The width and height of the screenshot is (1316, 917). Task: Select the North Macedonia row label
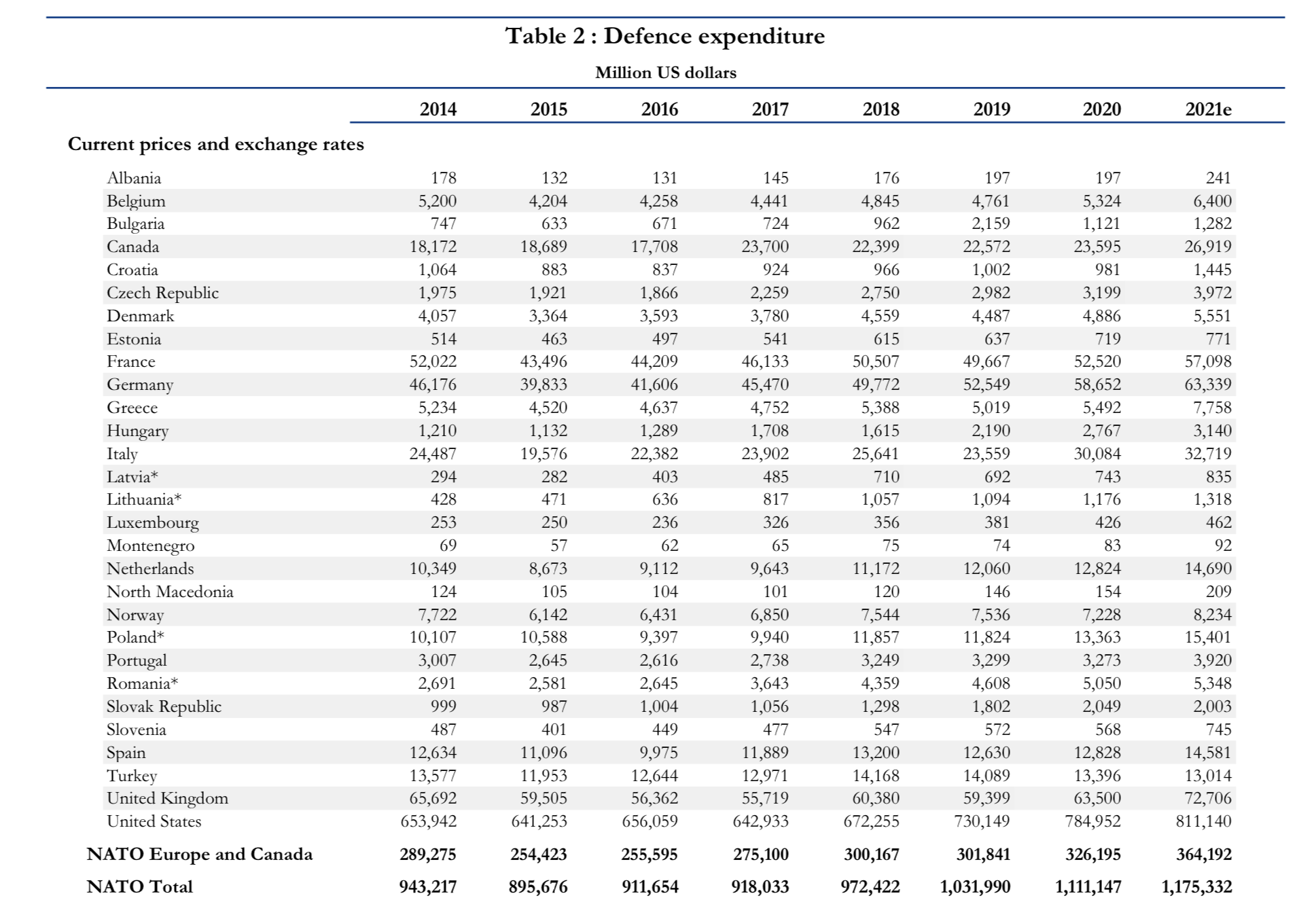click(x=170, y=592)
